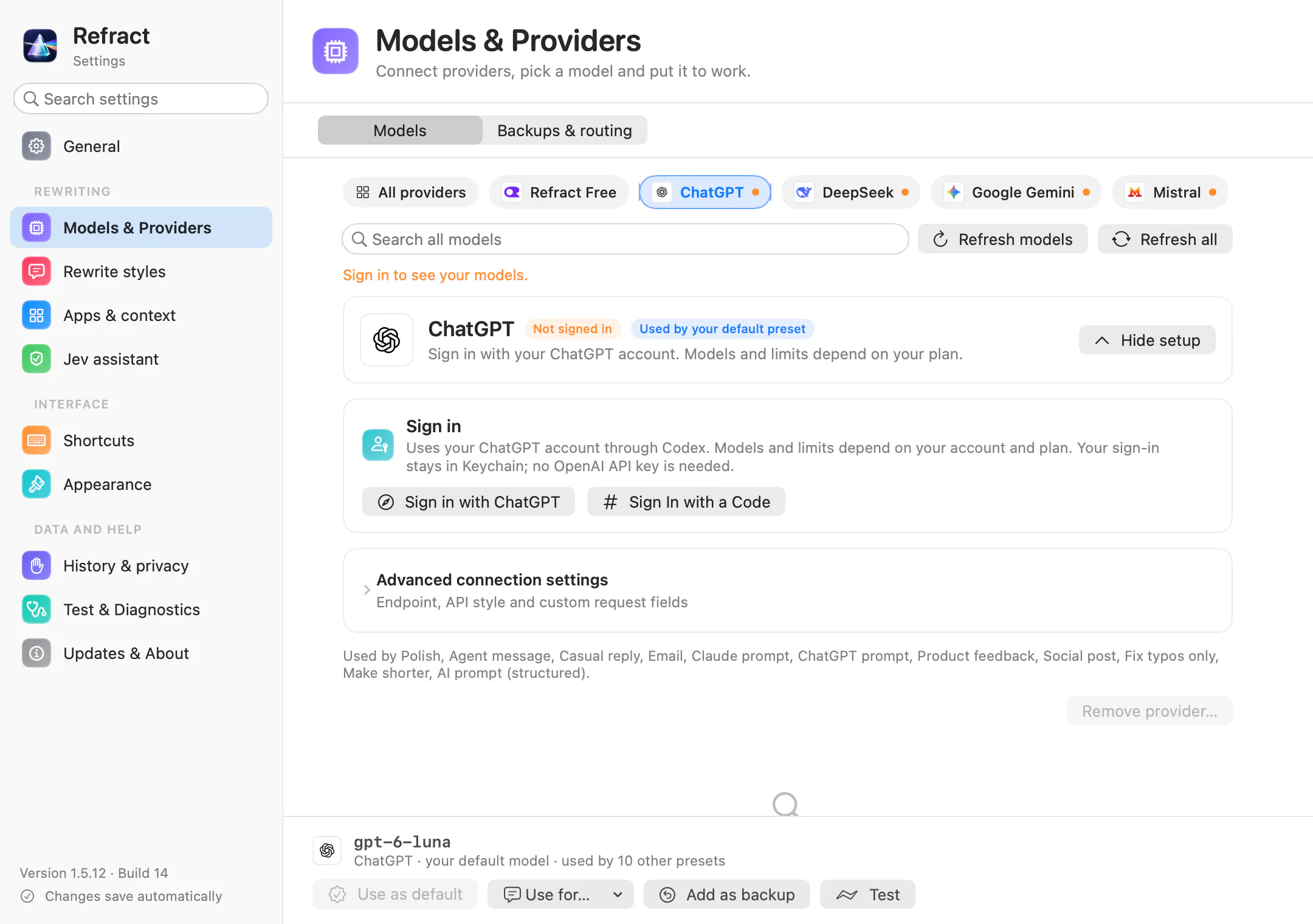Screen dimensions: 1313x924
Task: Click the Not signed in status badge
Action: 573,329
